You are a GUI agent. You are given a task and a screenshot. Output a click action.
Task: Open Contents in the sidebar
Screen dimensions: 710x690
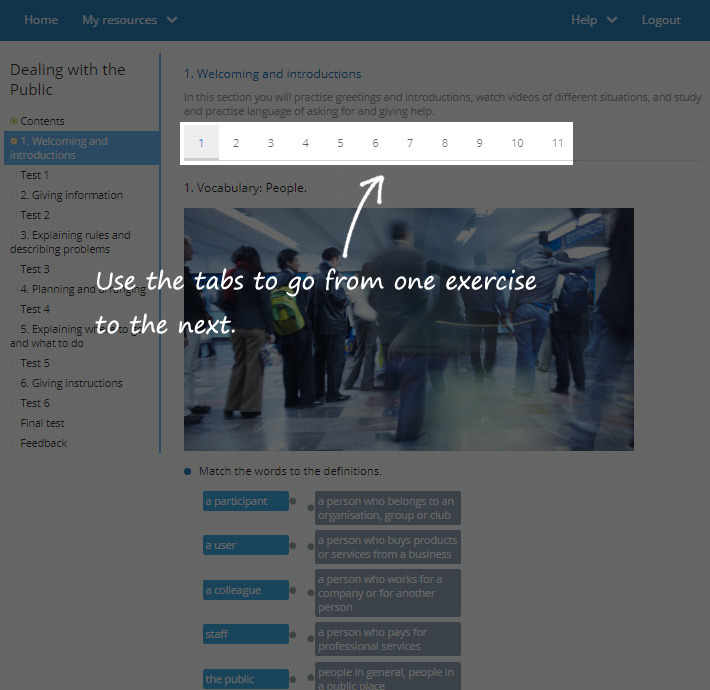tap(42, 121)
